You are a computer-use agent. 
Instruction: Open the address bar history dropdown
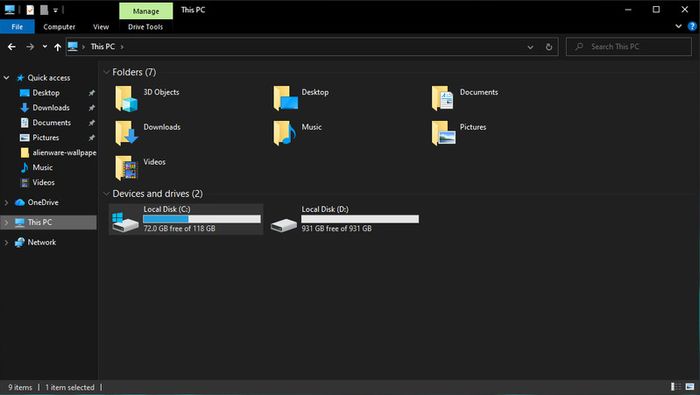point(530,47)
